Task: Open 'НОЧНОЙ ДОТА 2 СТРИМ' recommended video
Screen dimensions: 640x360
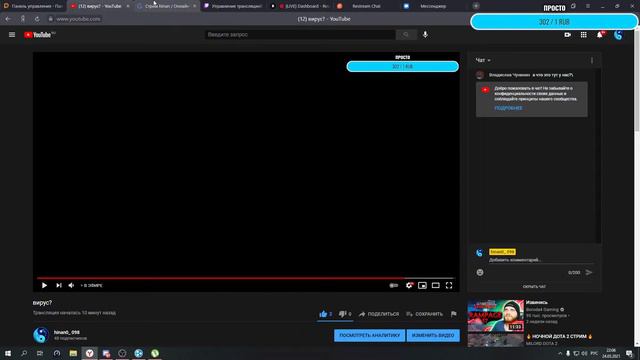Action: 559,336
